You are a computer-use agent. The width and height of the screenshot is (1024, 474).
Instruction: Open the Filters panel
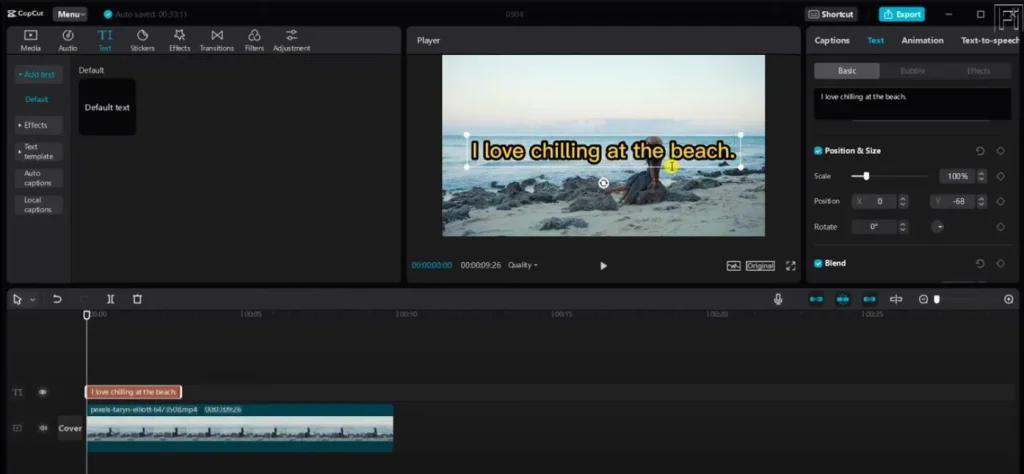[x=254, y=40]
